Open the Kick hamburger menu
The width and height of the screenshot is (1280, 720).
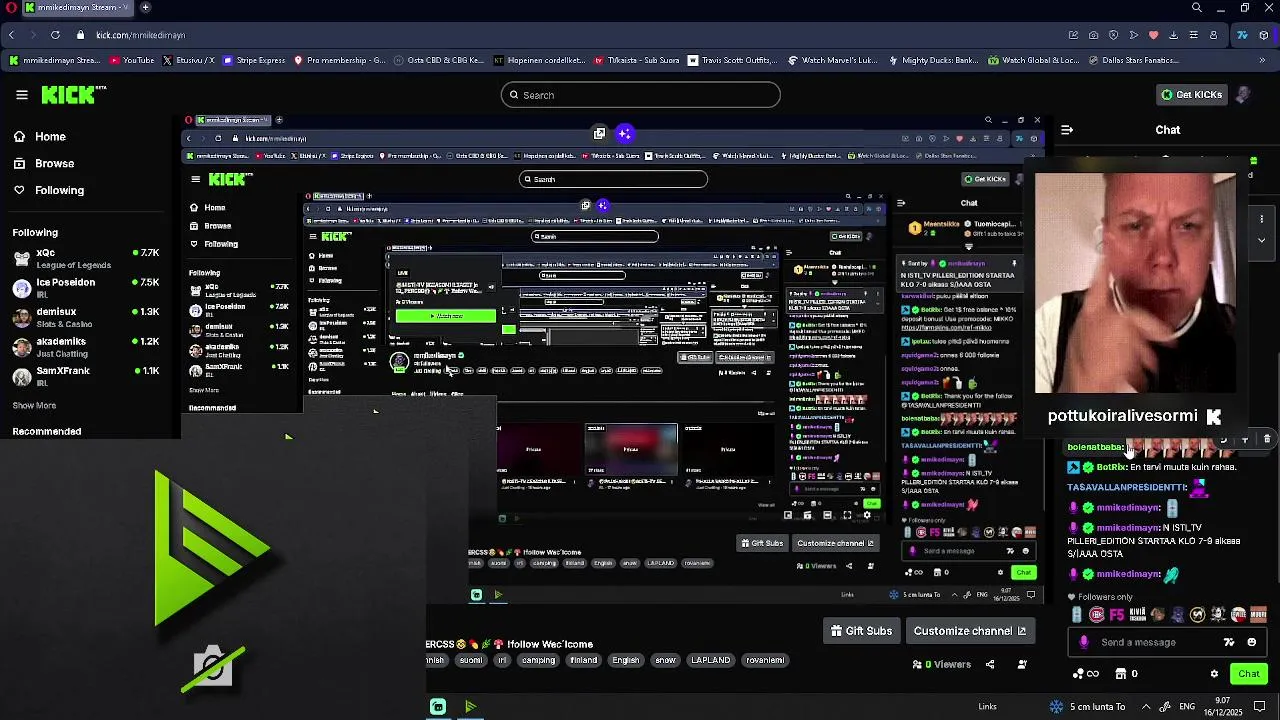coord(22,95)
